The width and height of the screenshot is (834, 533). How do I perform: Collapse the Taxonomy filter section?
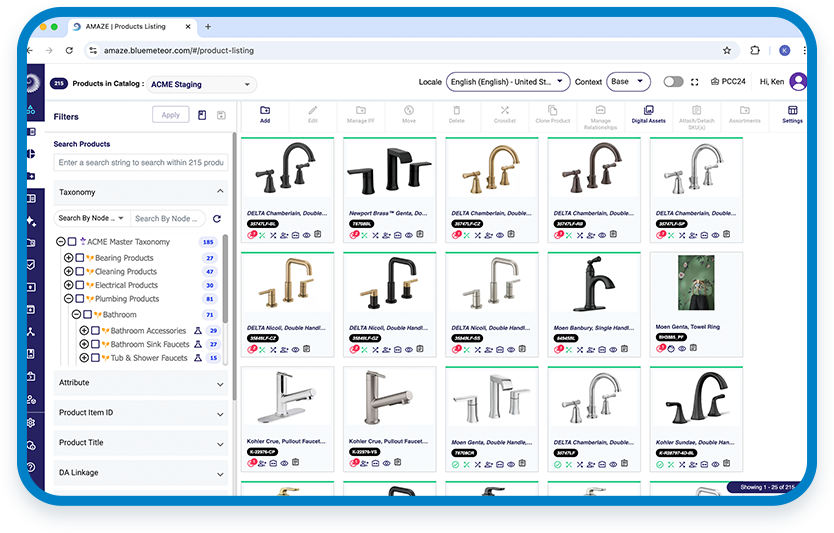pyautogui.click(x=220, y=191)
